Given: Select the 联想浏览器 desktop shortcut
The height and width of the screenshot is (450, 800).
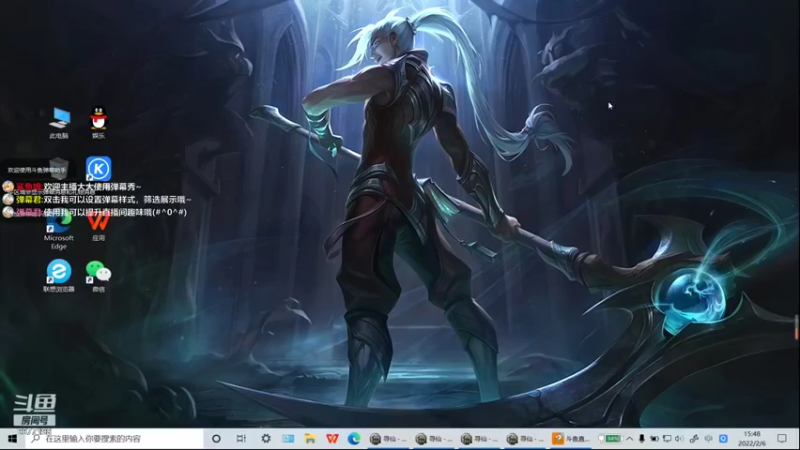Looking at the screenshot, I should [x=59, y=276].
